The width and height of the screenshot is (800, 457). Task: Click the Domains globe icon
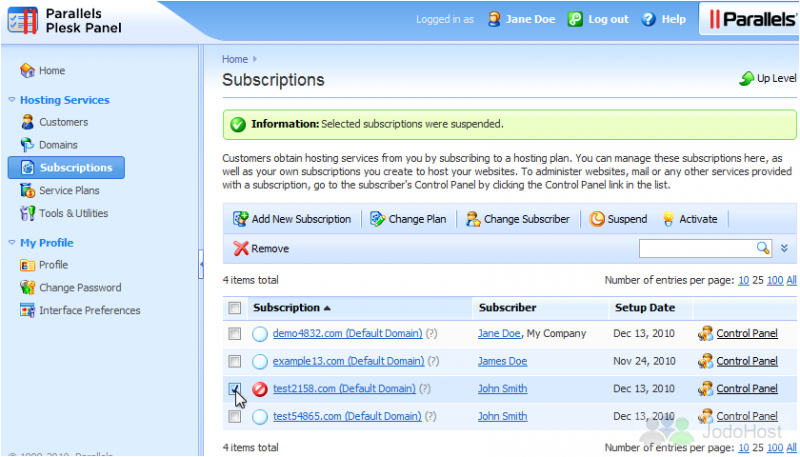pos(27,145)
